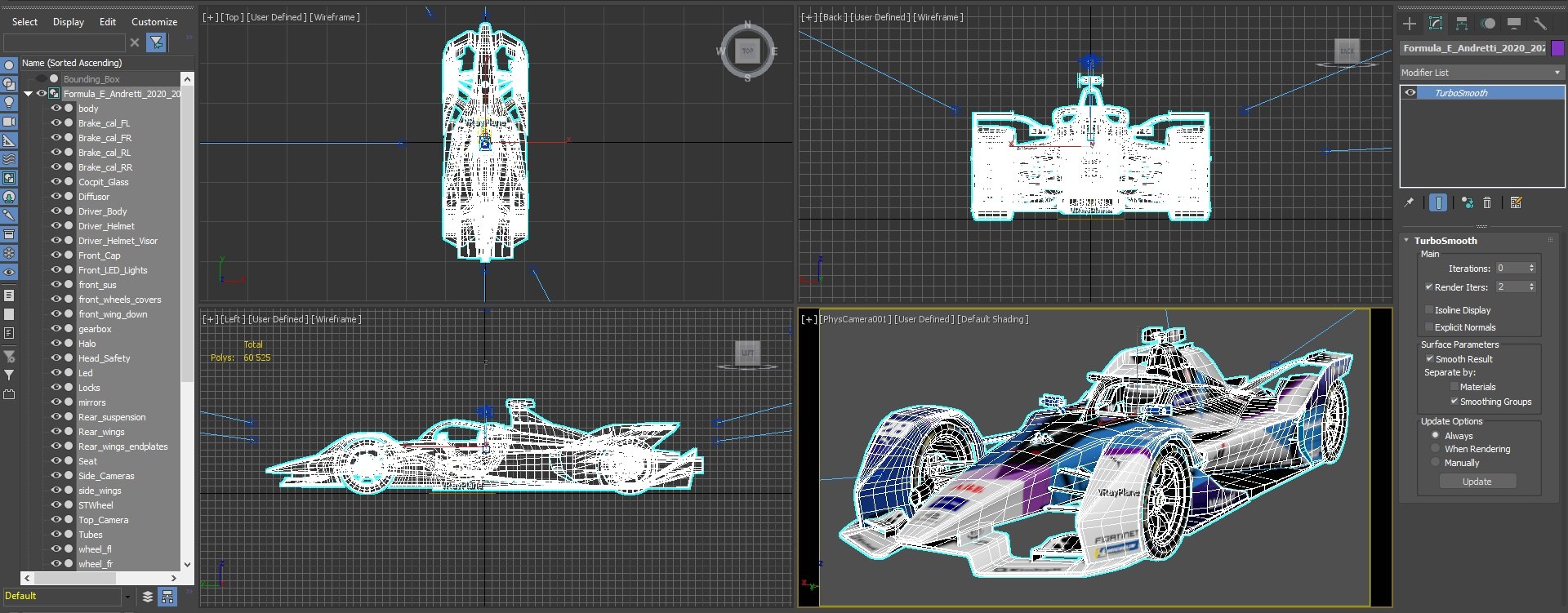Toggle Show End Result button
The image size is (1568, 613).
click(1438, 202)
